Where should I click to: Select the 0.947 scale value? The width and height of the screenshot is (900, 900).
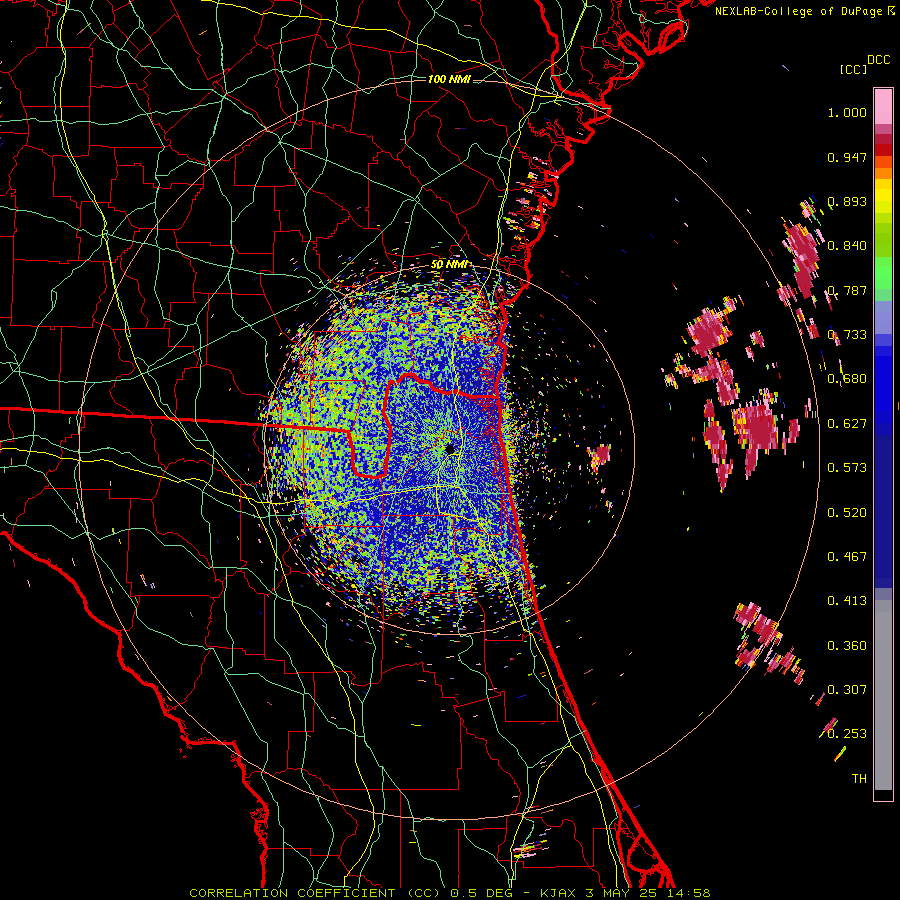pos(847,157)
